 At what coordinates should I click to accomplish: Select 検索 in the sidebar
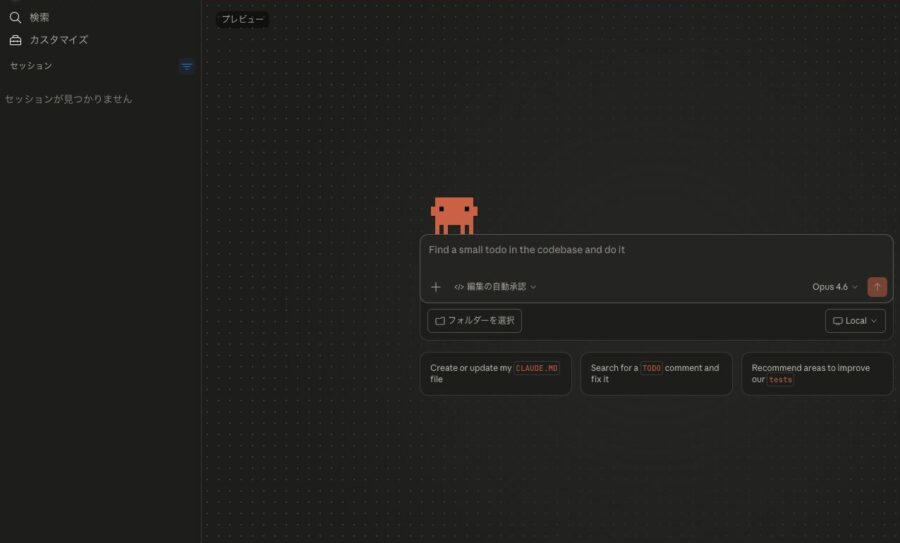point(40,17)
